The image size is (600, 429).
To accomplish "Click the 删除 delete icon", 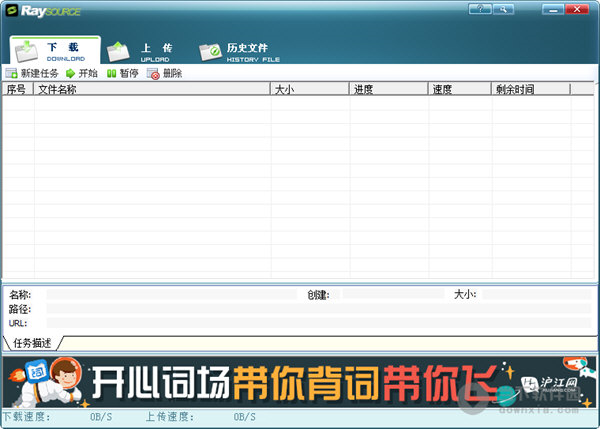I will click(153, 73).
